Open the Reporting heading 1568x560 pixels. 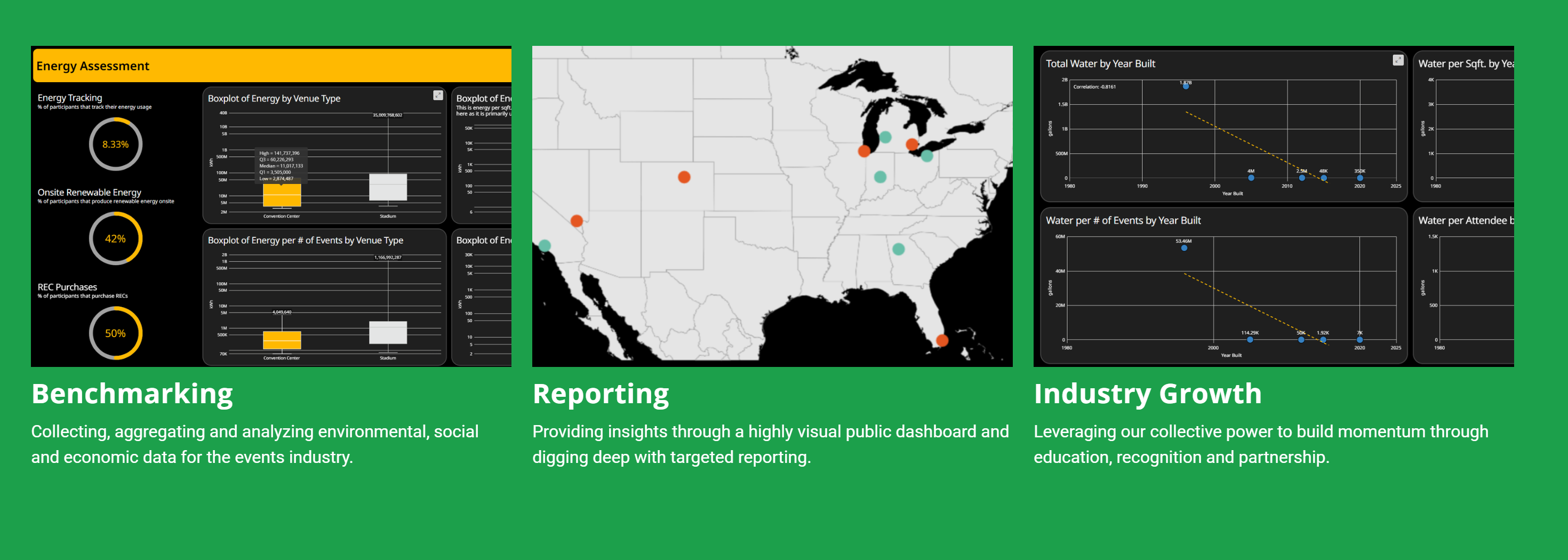pyautogui.click(x=600, y=394)
